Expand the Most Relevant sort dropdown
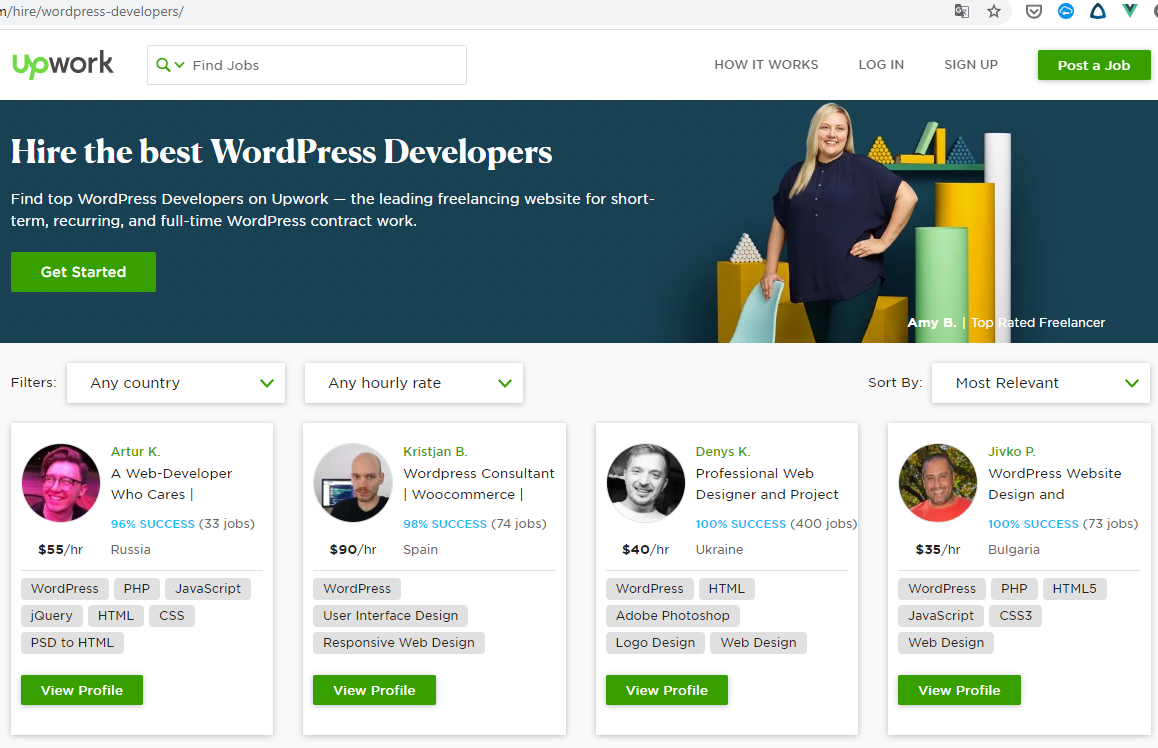The image size is (1158, 748). click(x=1041, y=382)
